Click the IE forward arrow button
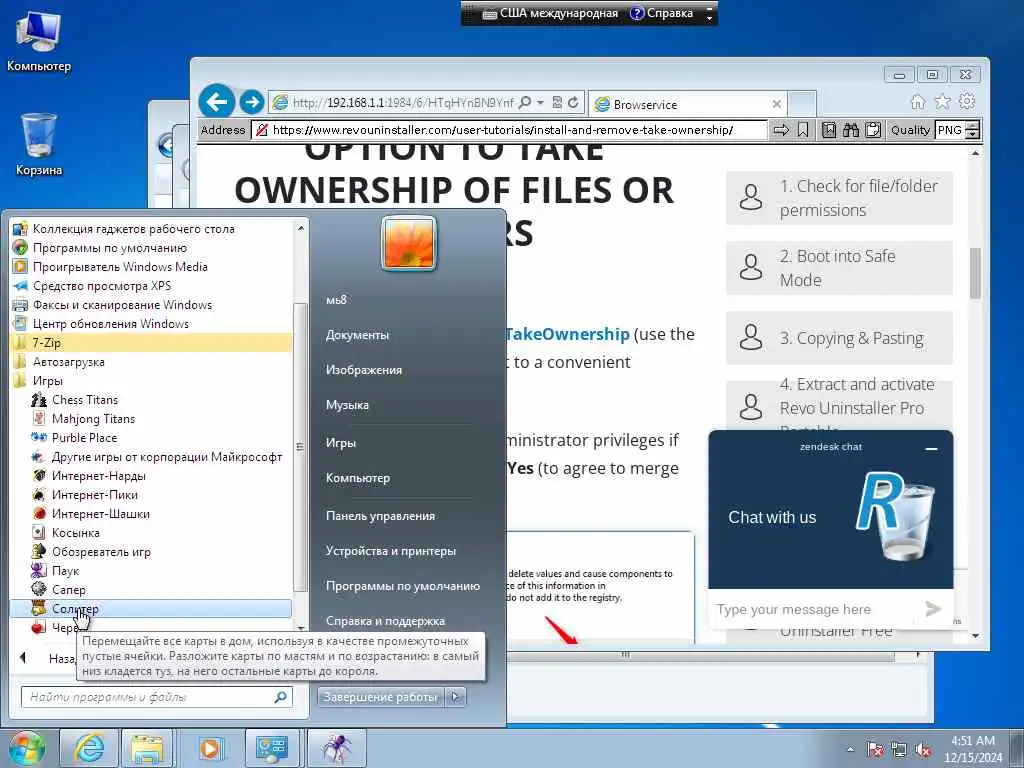1024x768 pixels. pyautogui.click(x=251, y=103)
